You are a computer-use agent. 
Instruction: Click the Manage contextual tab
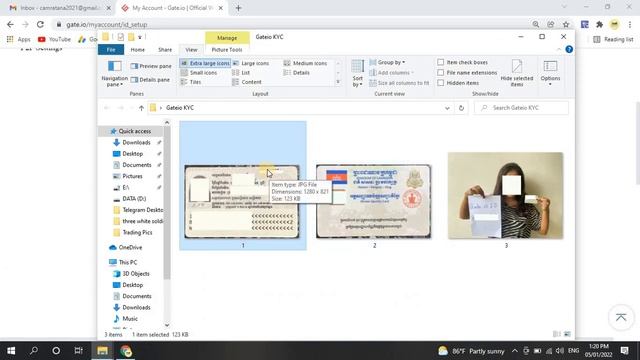[x=227, y=38]
